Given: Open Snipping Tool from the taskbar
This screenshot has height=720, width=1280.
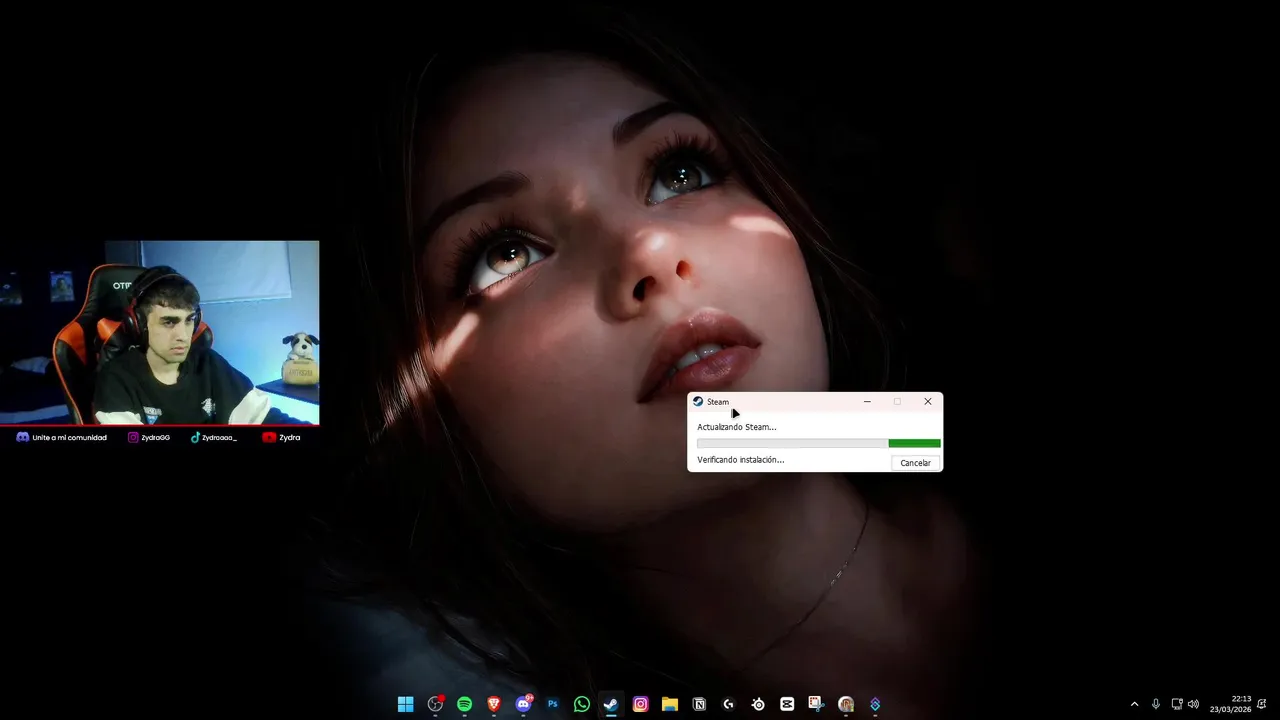Looking at the screenshot, I should [x=816, y=704].
